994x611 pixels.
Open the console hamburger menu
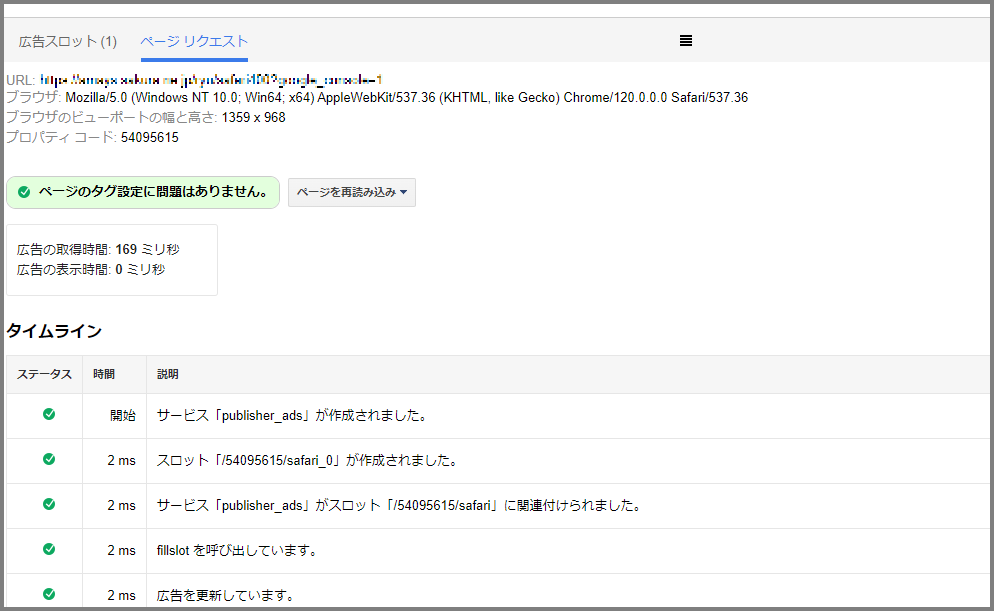point(685,40)
